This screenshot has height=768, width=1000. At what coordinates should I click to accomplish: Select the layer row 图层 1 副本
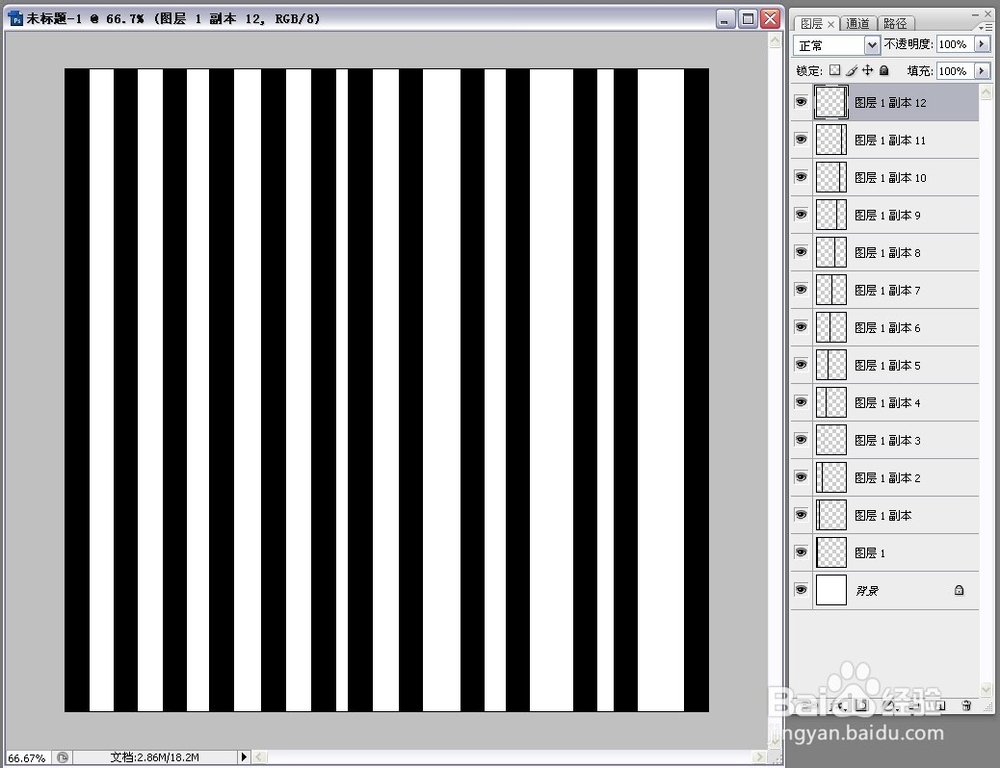(x=885, y=515)
